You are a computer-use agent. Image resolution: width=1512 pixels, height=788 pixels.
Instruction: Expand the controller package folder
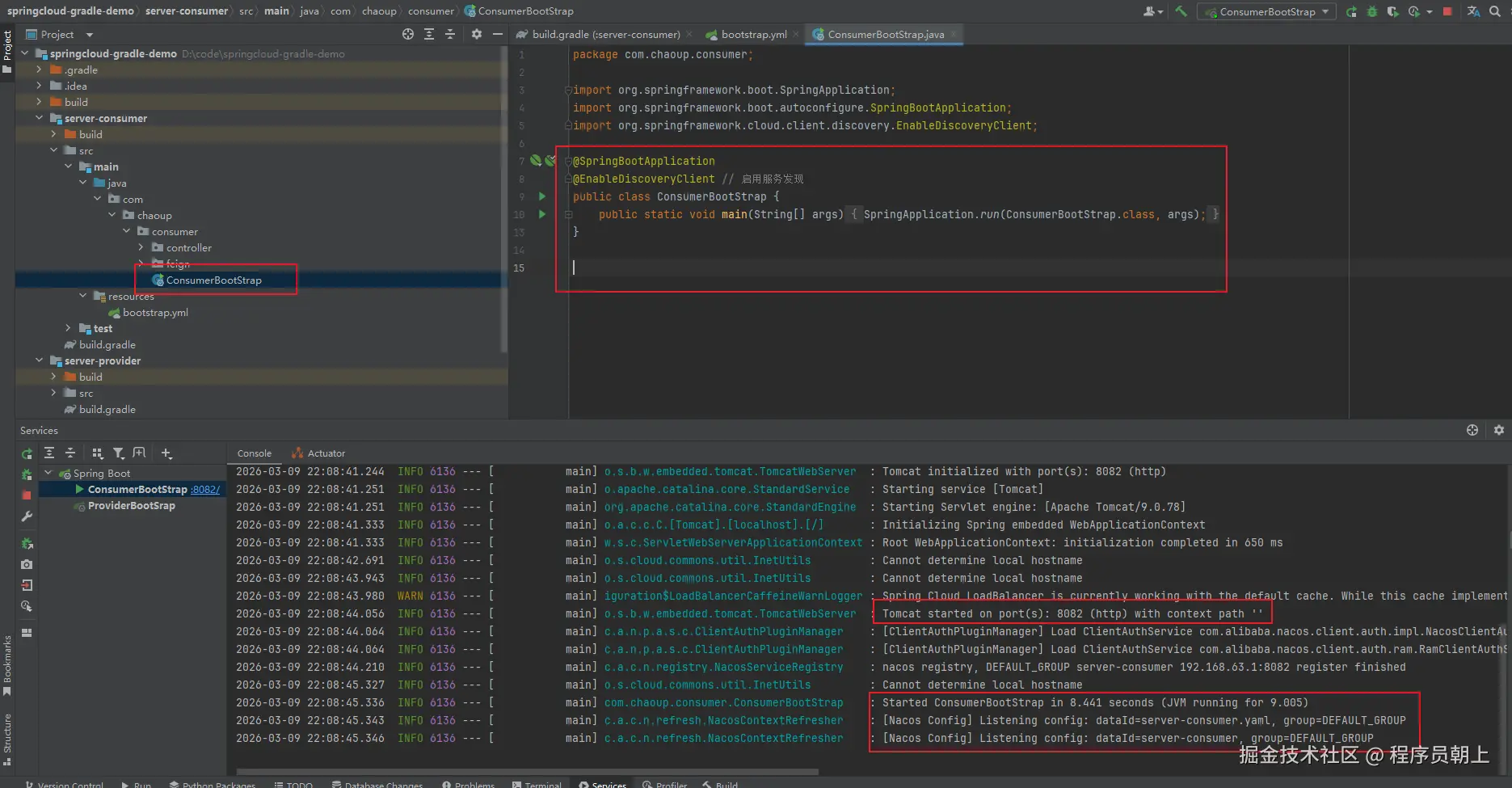(141, 247)
